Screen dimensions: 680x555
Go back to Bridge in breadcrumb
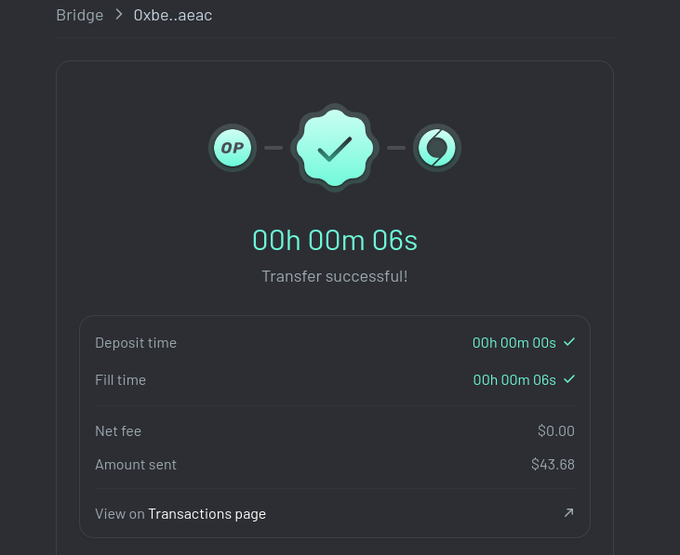[x=80, y=15]
